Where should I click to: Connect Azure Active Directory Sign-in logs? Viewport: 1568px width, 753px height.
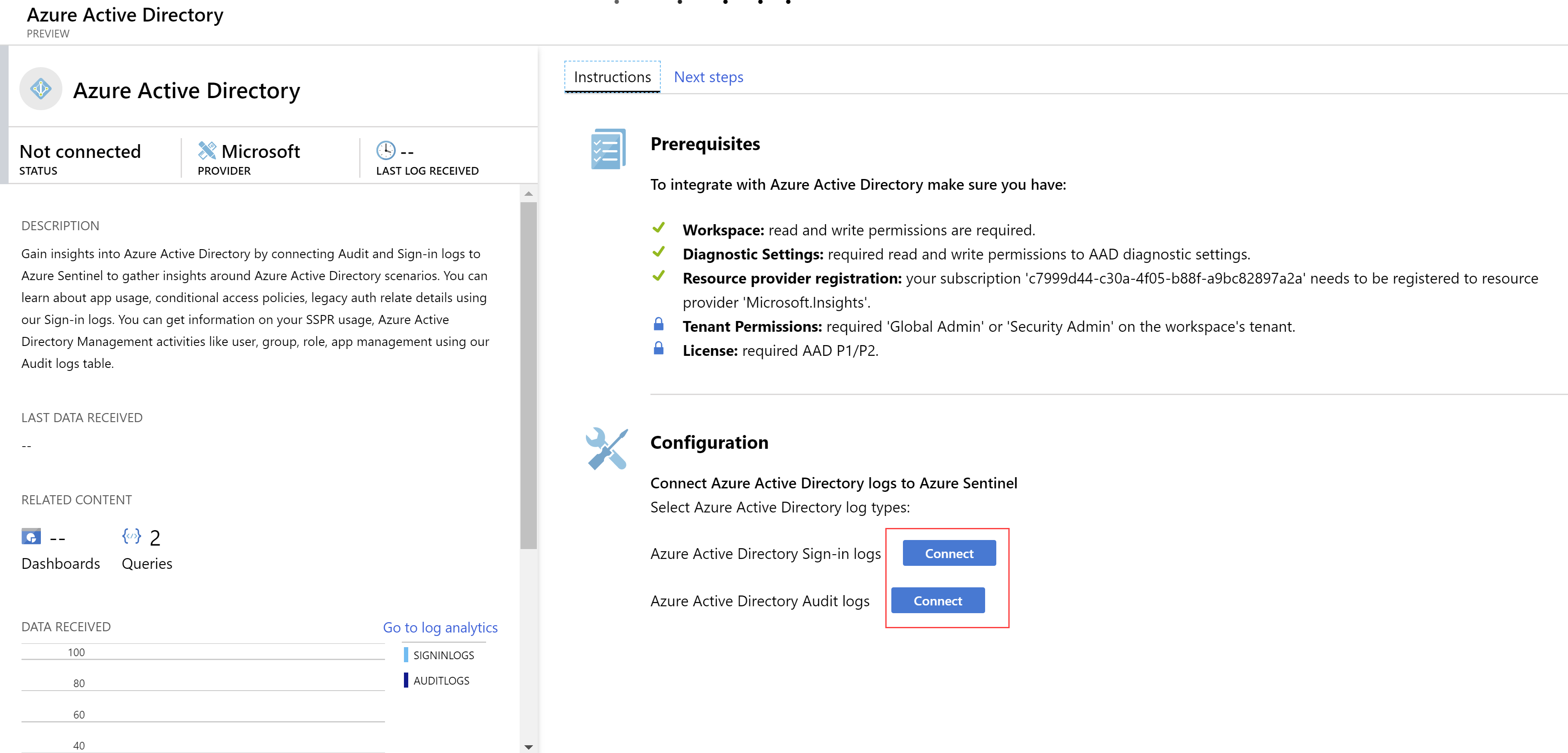tap(949, 553)
